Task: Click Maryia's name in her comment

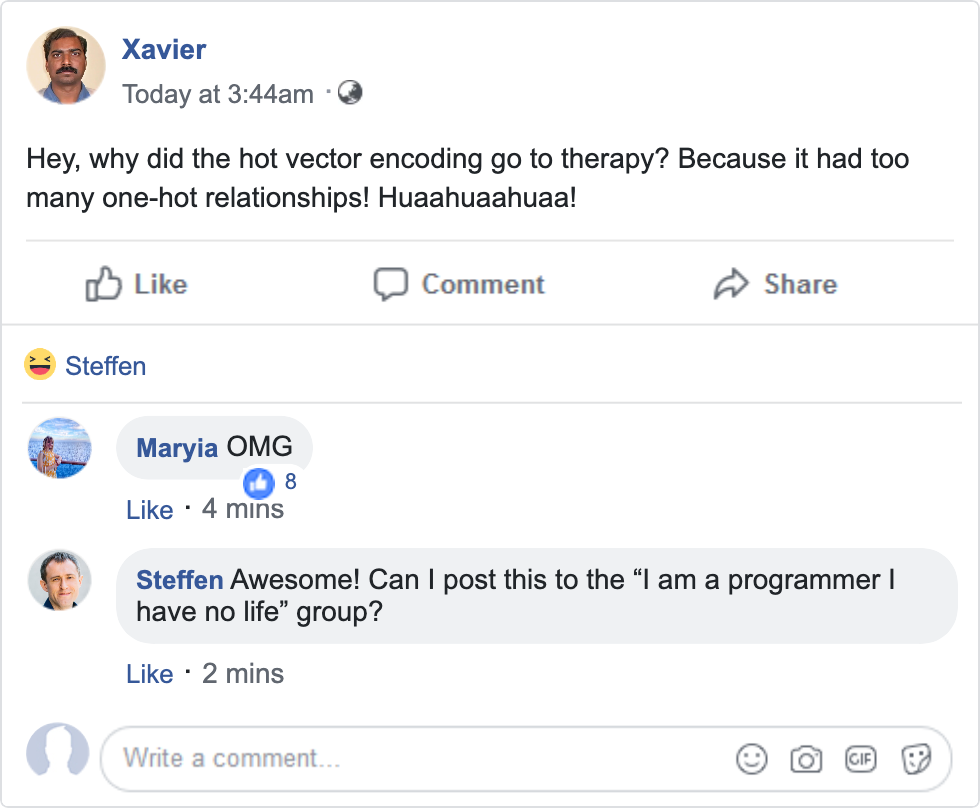Action: [177, 447]
